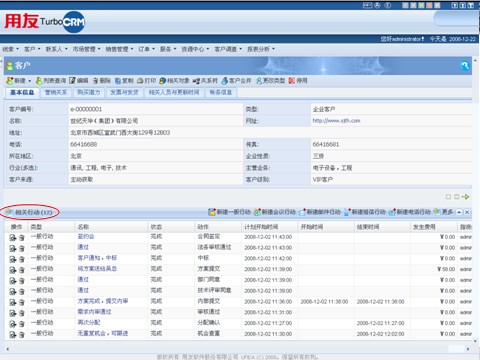The width and height of the screenshot is (480, 360).
Task: Click 新建会议行动 new meeting action
Action: [275, 212]
